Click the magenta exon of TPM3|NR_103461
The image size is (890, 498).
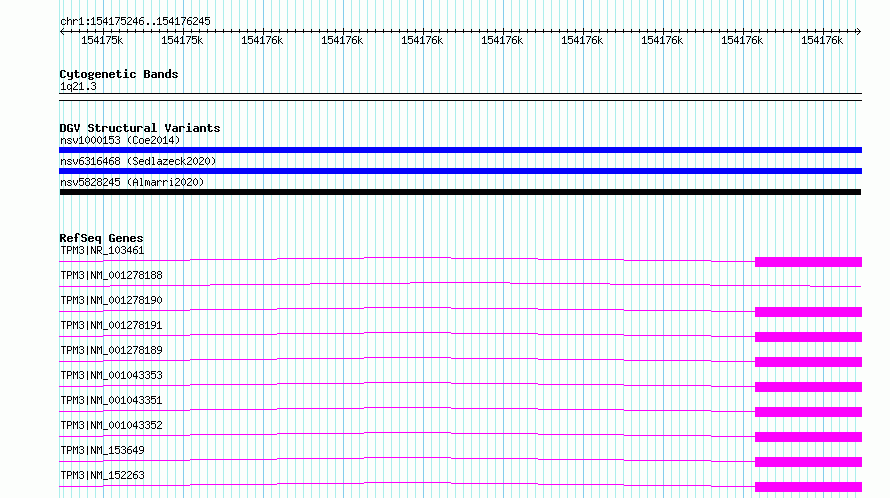pos(808,262)
